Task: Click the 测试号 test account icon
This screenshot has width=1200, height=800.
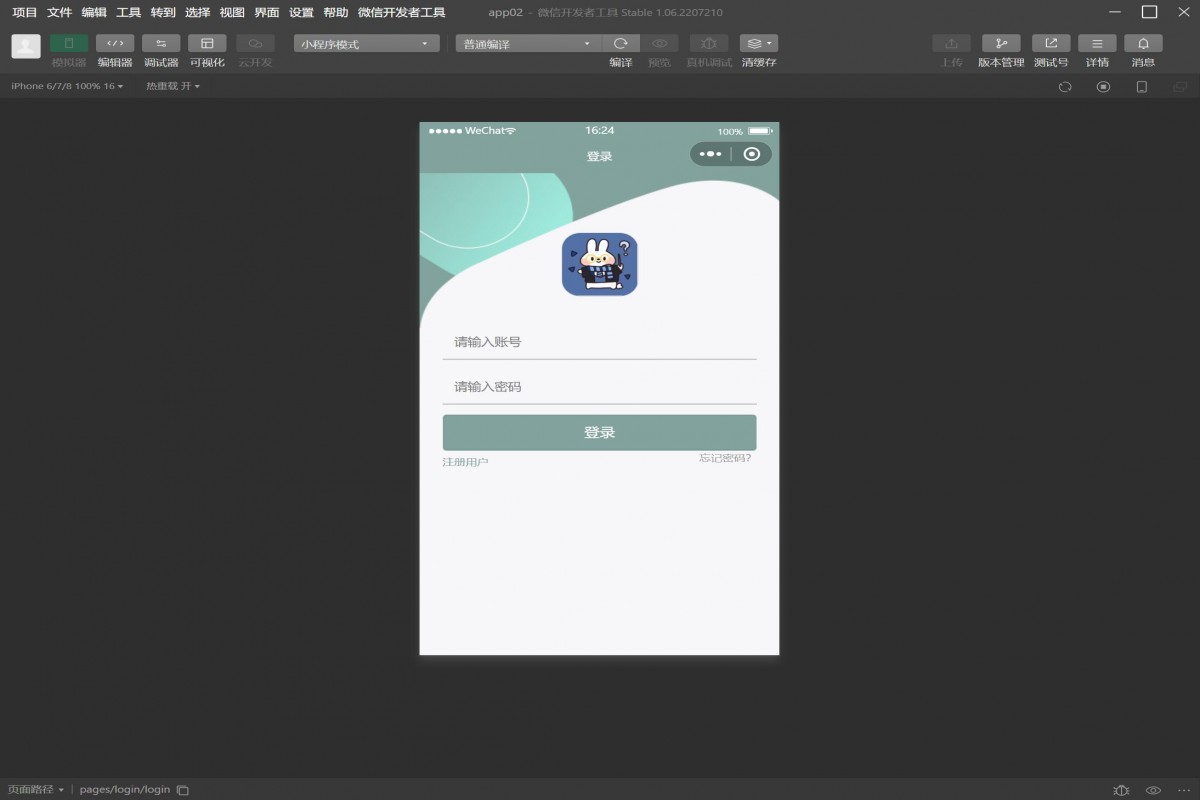Action: pyautogui.click(x=1051, y=44)
